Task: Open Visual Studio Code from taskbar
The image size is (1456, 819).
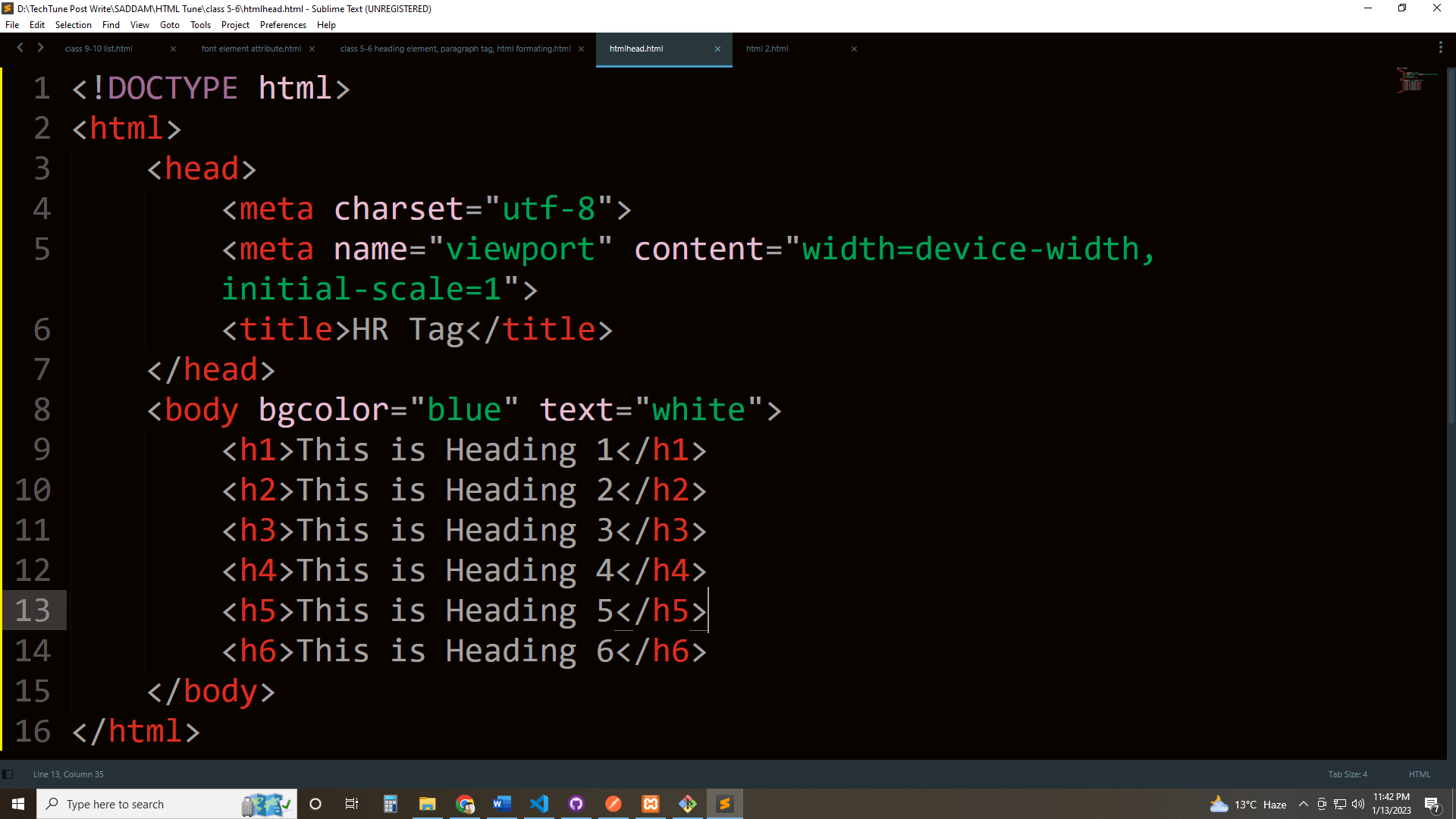Action: [539, 804]
